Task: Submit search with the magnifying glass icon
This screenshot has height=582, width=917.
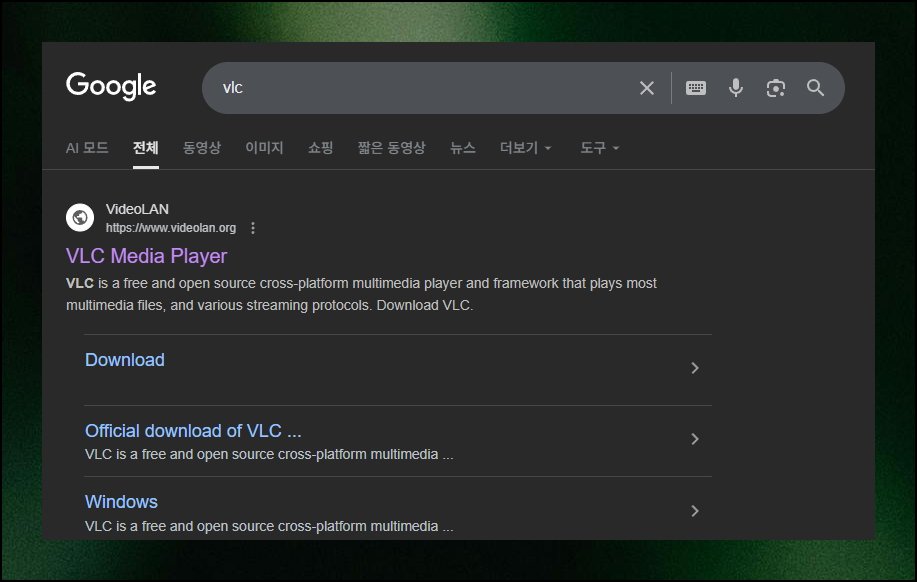Action: tap(815, 88)
